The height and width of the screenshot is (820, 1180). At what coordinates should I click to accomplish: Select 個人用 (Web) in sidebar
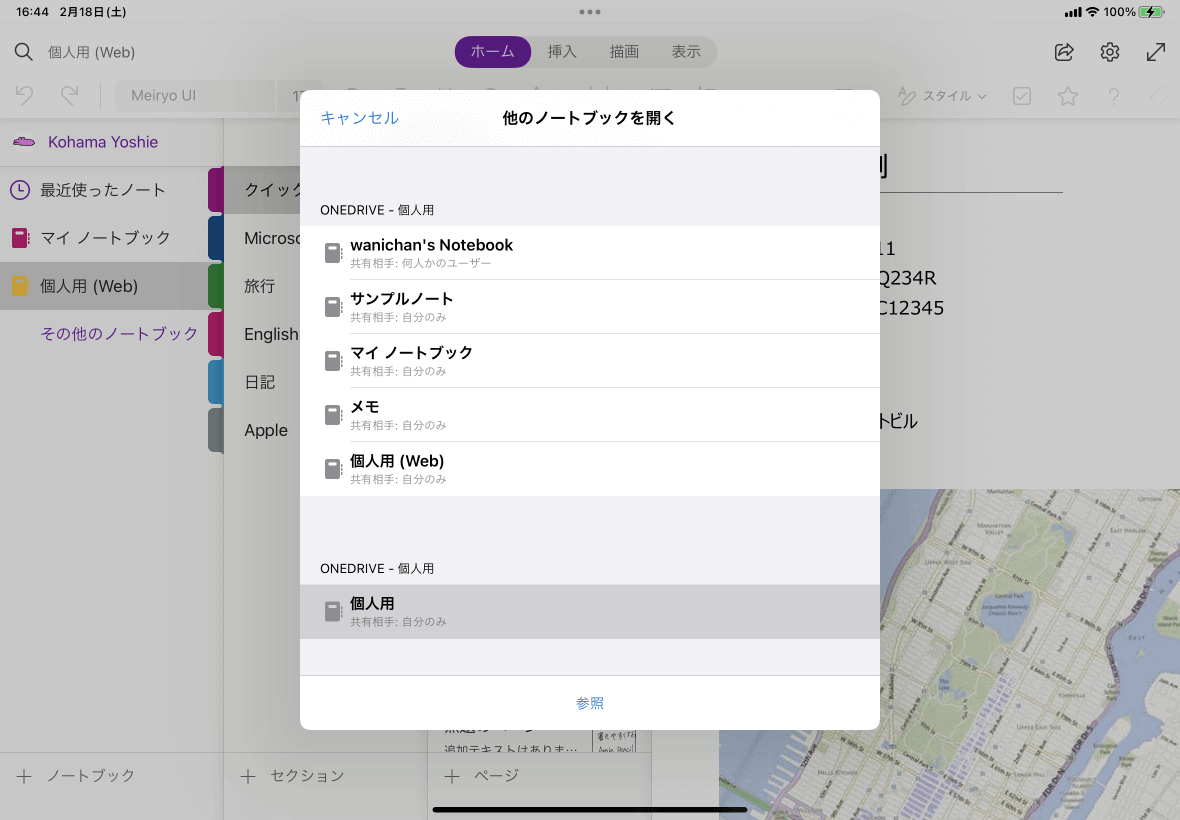click(x=104, y=286)
